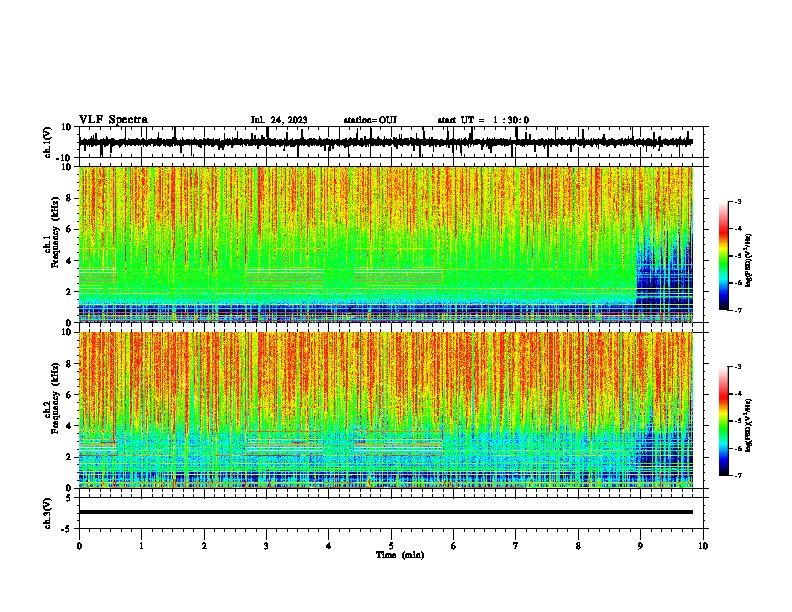Click time axis tick label '5'

391,546
